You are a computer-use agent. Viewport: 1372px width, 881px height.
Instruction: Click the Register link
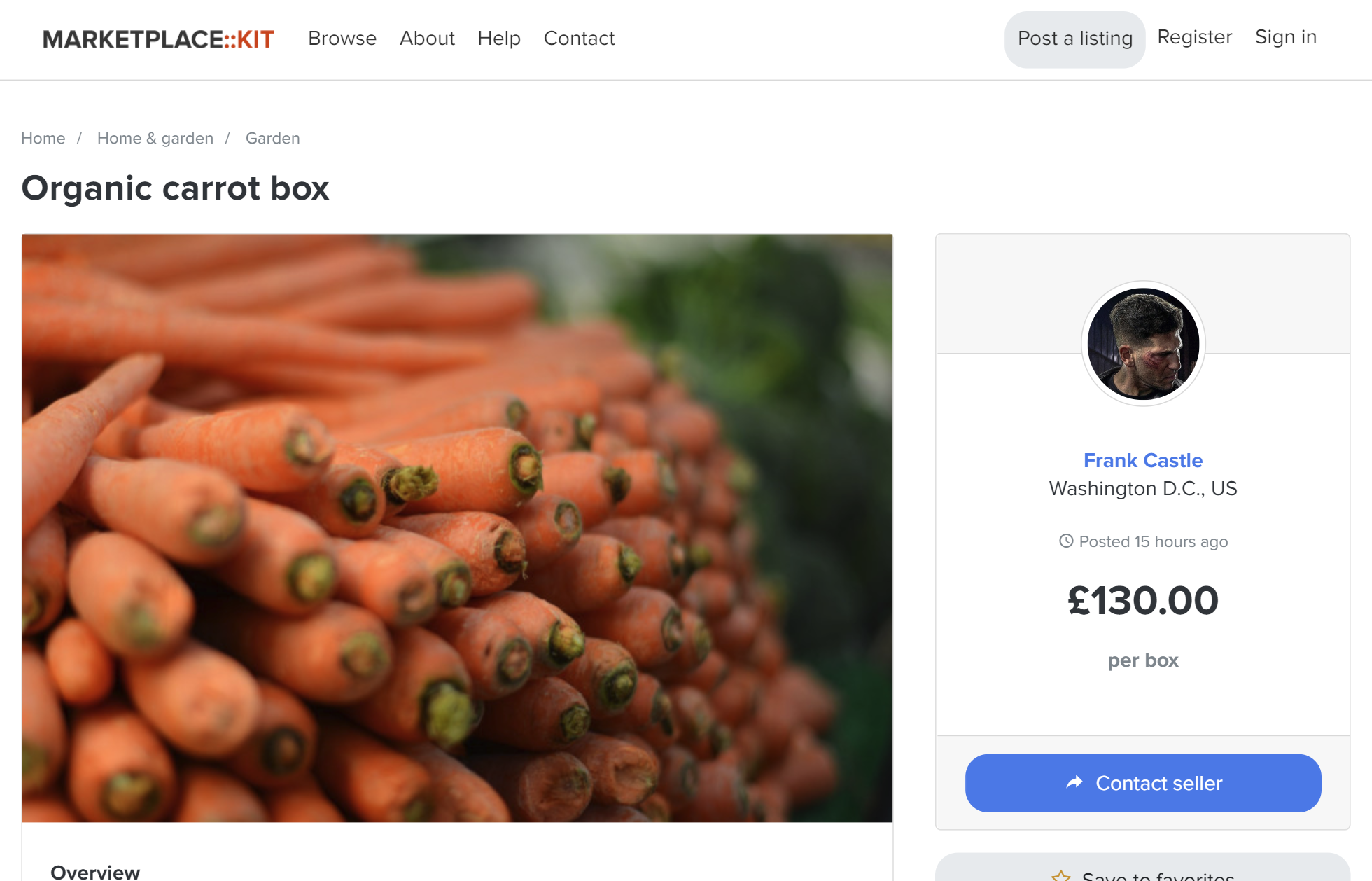1194,36
